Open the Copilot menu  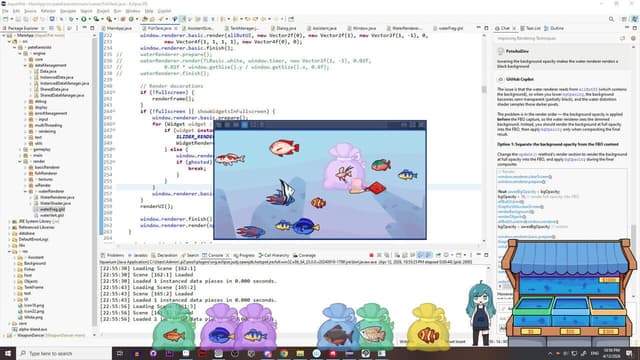164,11
